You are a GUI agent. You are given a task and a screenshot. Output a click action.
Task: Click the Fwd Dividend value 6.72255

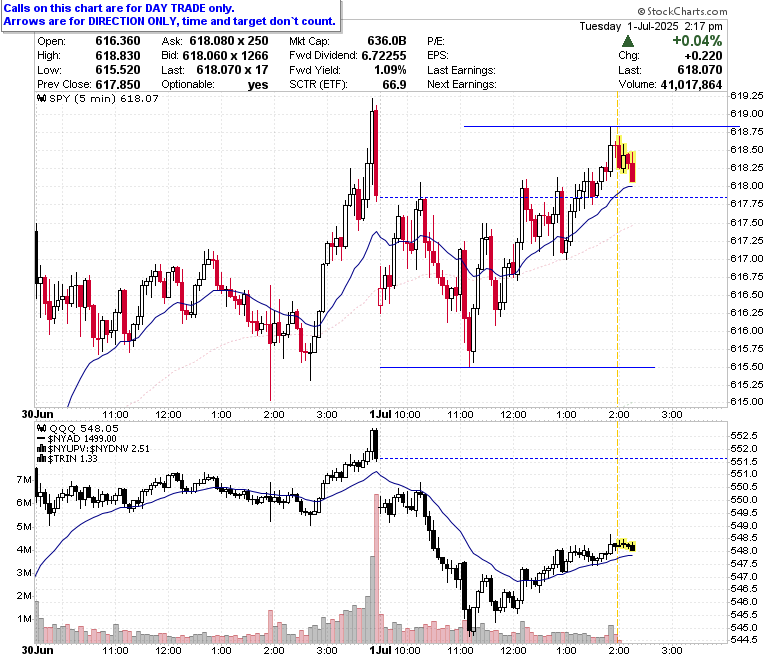point(384,55)
